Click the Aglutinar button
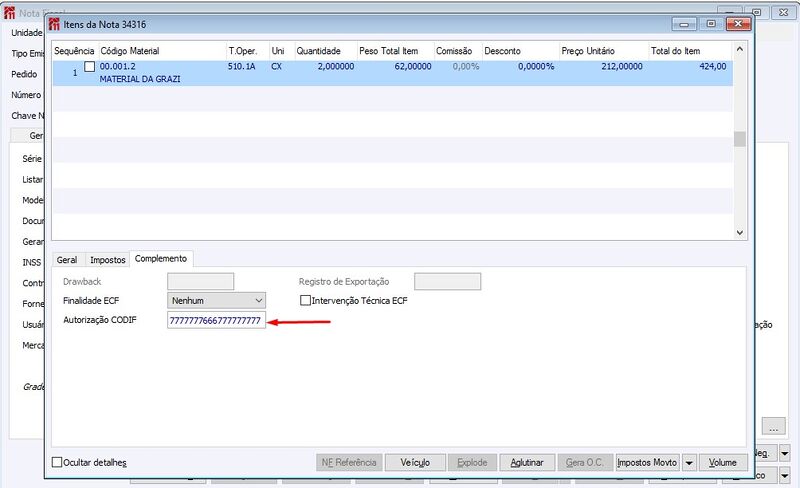Viewport: 800px width, 488px height. (527, 462)
